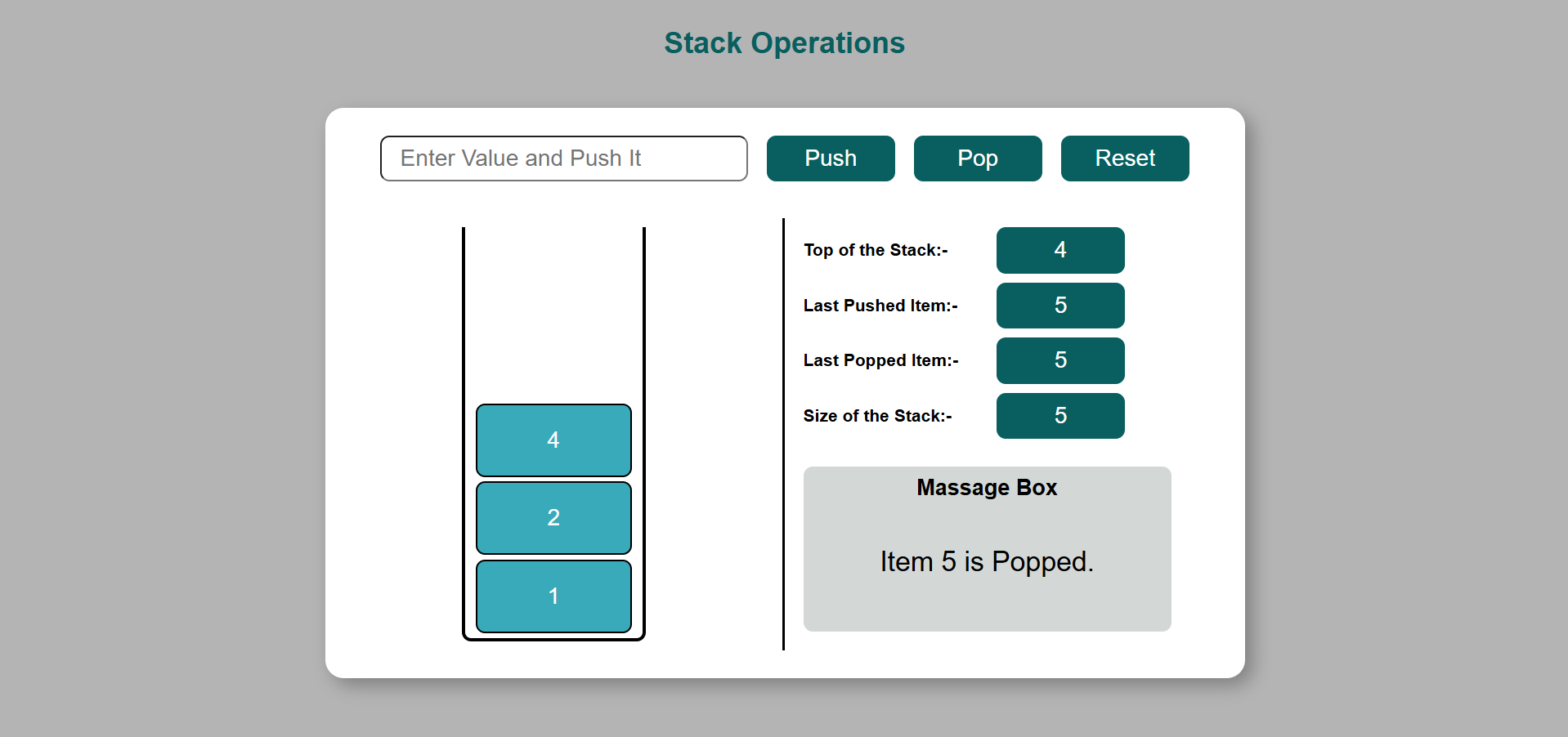Click the 'Size of the Stack:-' label
The width and height of the screenshot is (1568, 737).
pyautogui.click(x=878, y=416)
